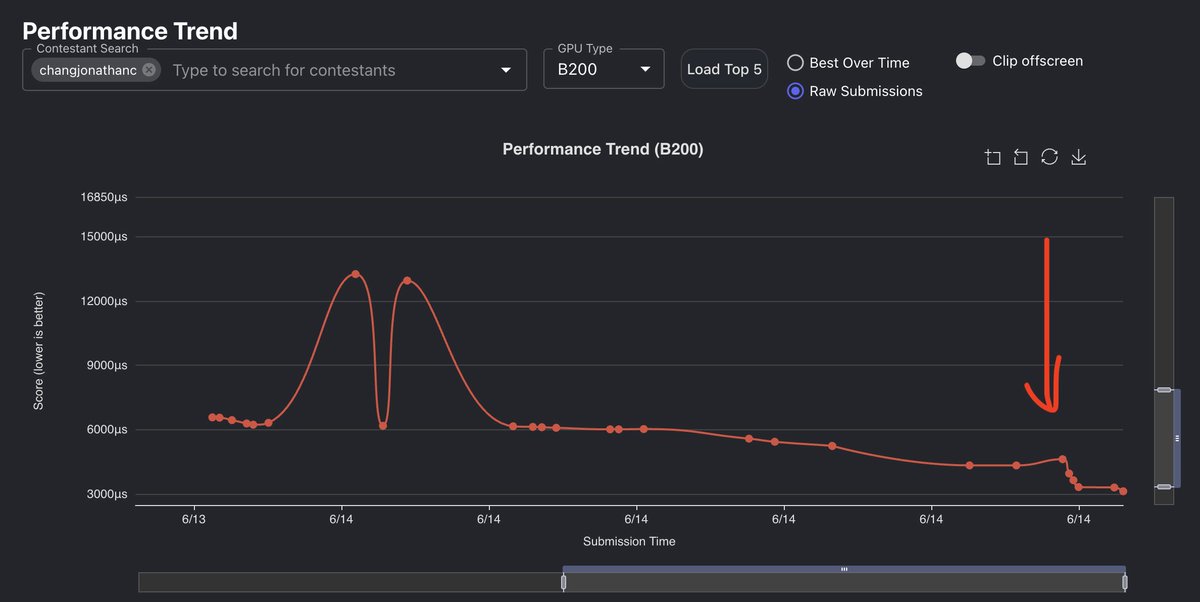Click the Performance Trend (B200) chart title
This screenshot has width=1200, height=602.
click(x=603, y=149)
